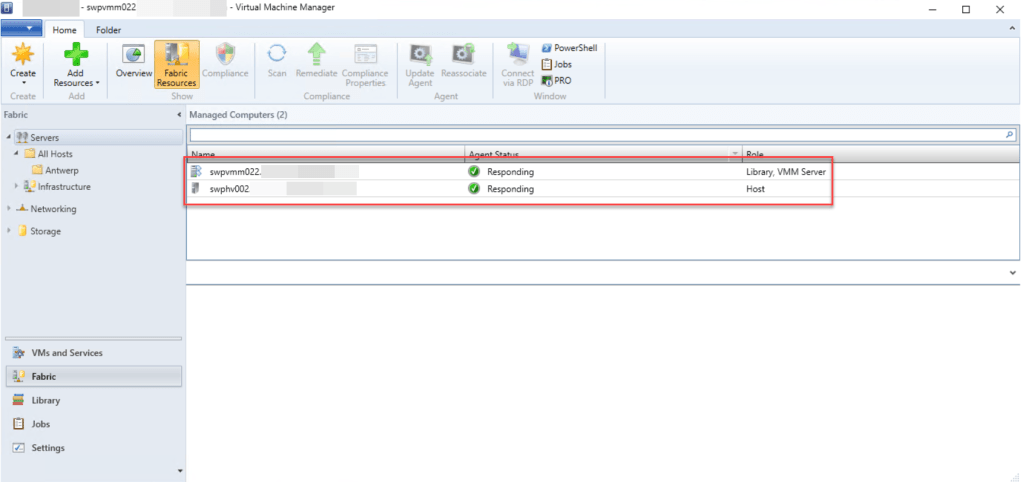This screenshot has height=482, width=1022.
Task: Expand the Infrastructure tree node
Action: click(x=16, y=186)
